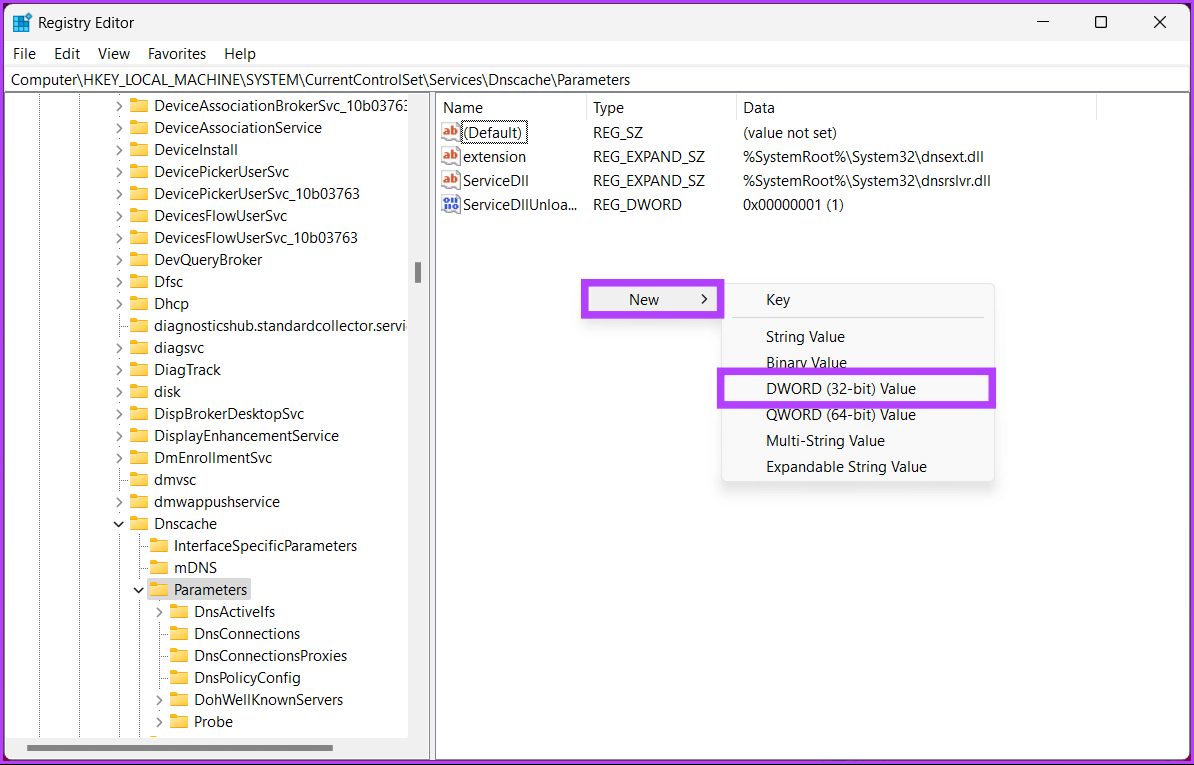Expand the DeviceAssociationService node
Viewport: 1194px width, 765px height.
click(x=119, y=128)
